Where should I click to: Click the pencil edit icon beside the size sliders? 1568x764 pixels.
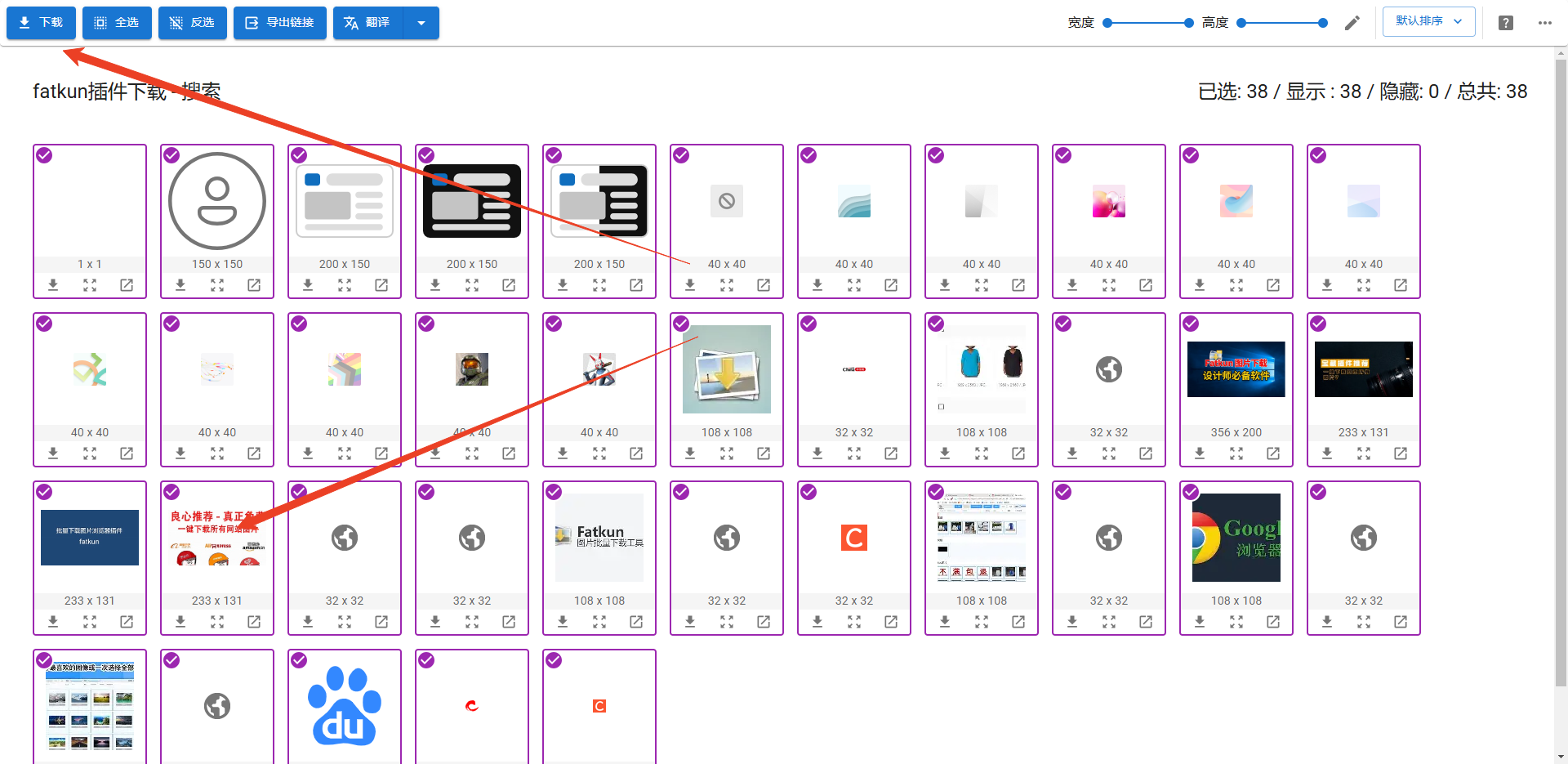[1352, 23]
